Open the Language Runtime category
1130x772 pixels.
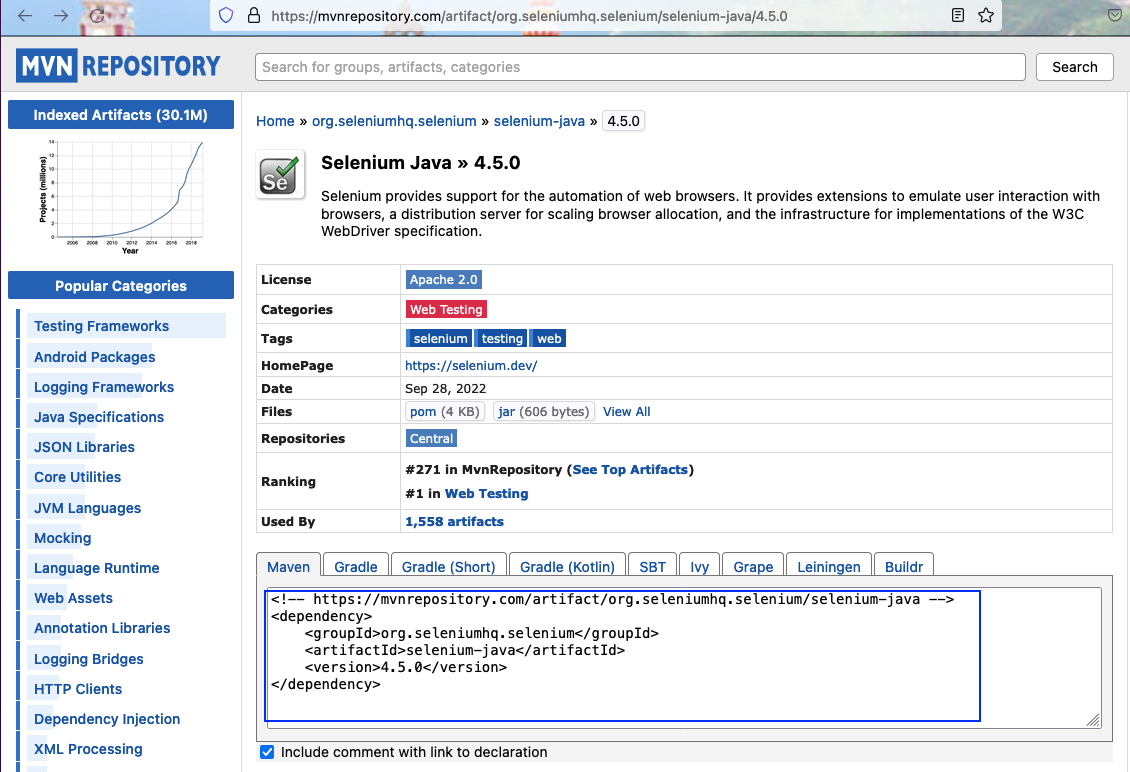point(97,568)
